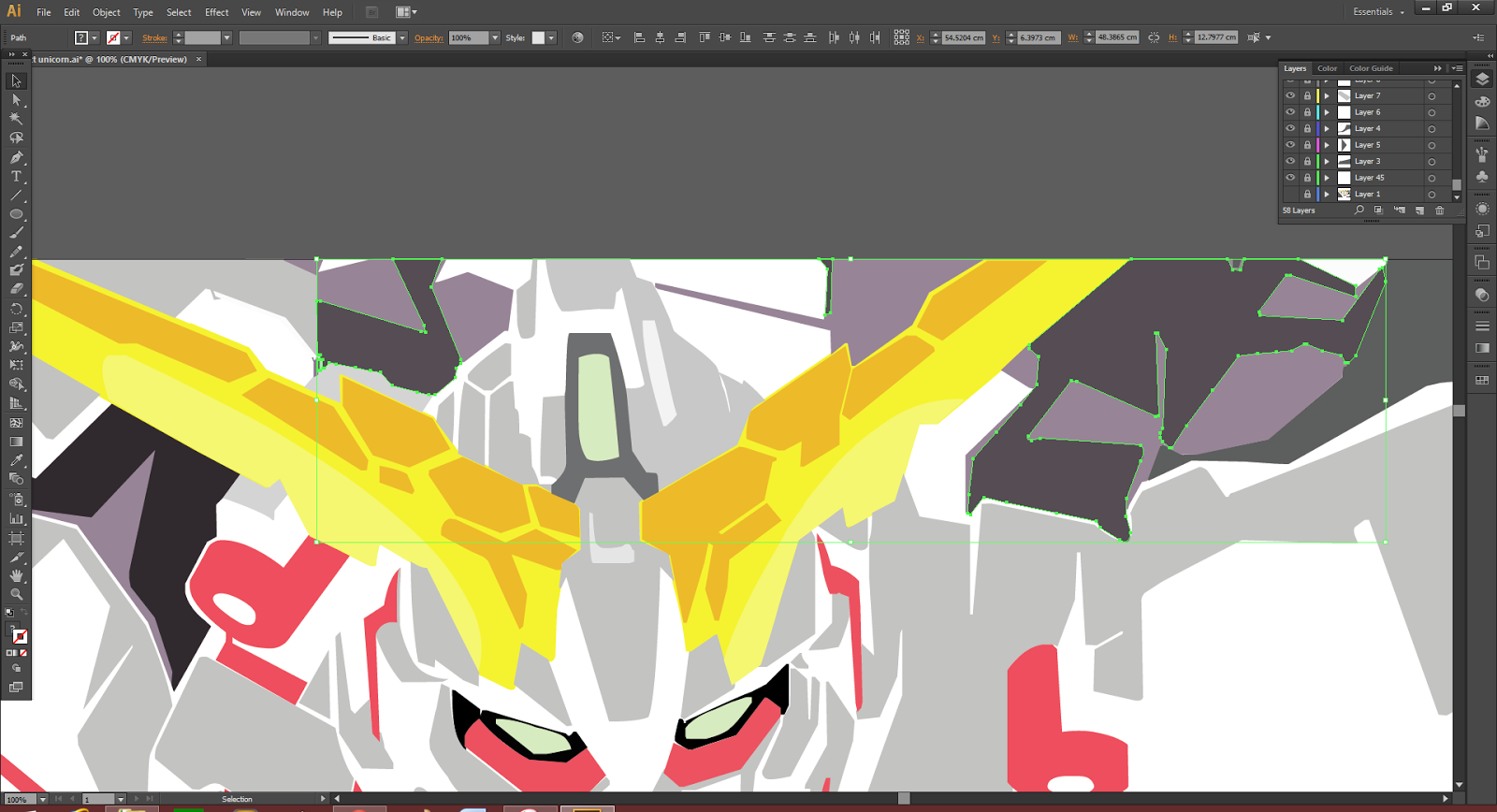The height and width of the screenshot is (812, 1497).
Task: Choose the Rotate tool
Action: [x=16, y=309]
